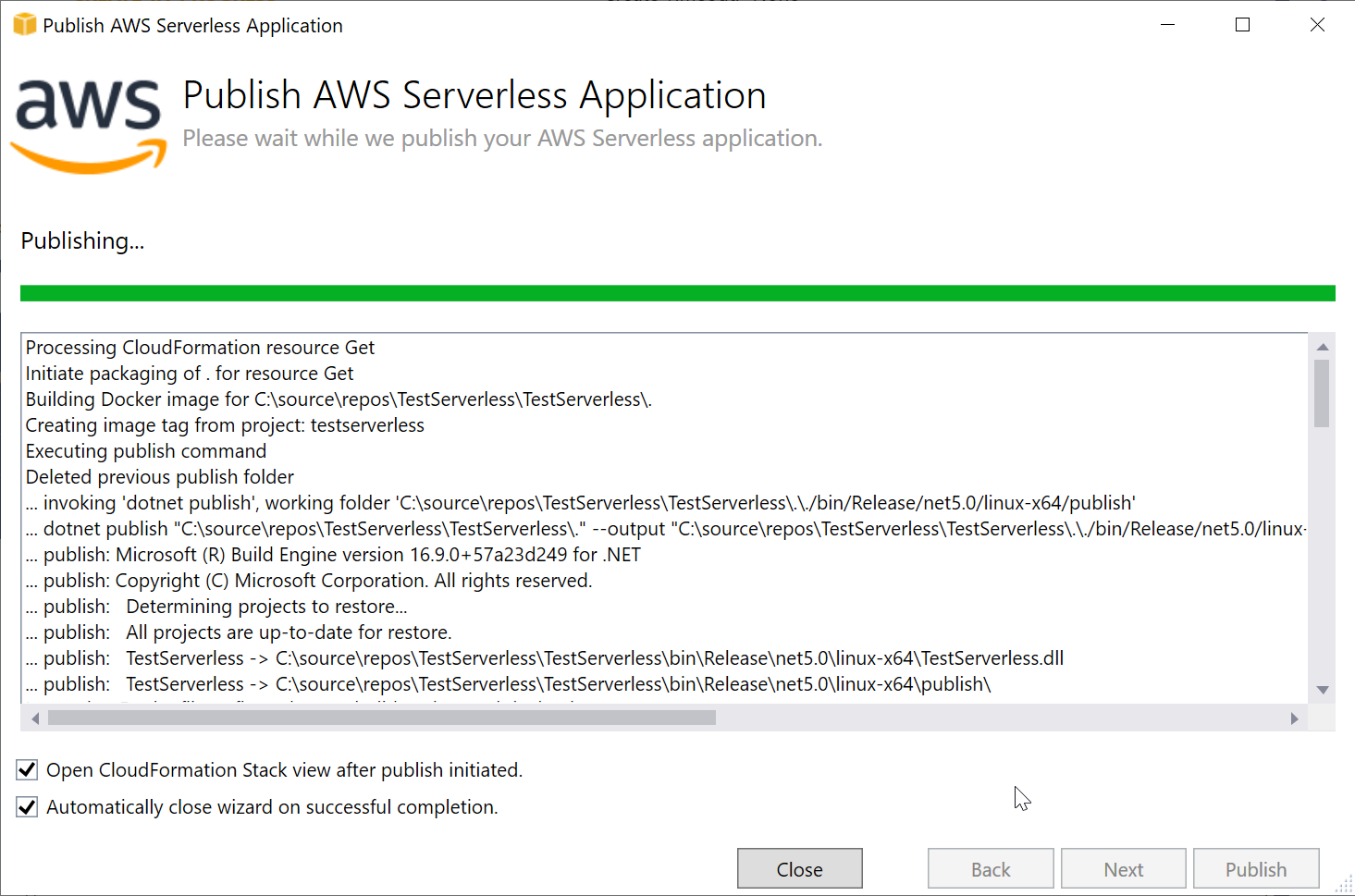Click log line 'Building Docker image for C:\source...'
The image size is (1355, 896).
(x=339, y=399)
